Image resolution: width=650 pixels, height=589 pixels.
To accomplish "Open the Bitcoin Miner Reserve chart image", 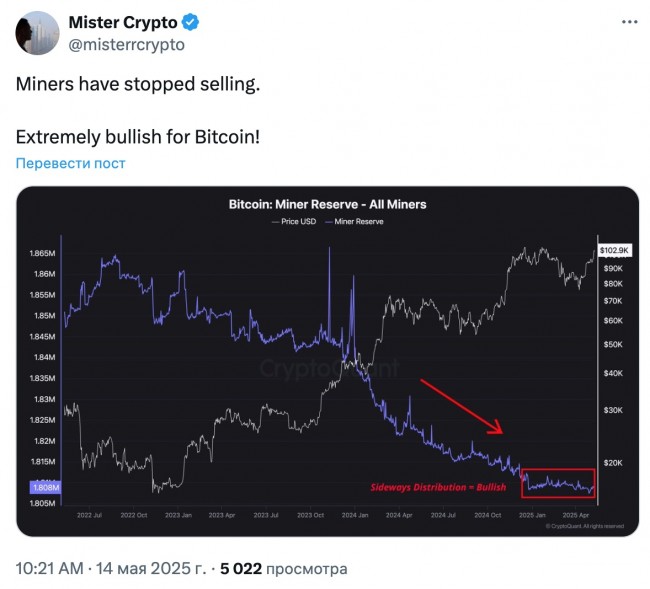I will click(327, 361).
